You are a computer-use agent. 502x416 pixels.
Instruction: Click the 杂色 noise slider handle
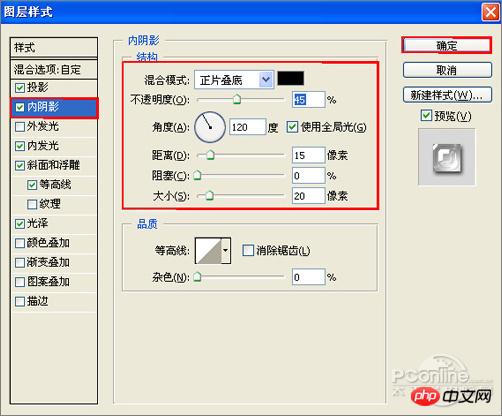[197, 277]
